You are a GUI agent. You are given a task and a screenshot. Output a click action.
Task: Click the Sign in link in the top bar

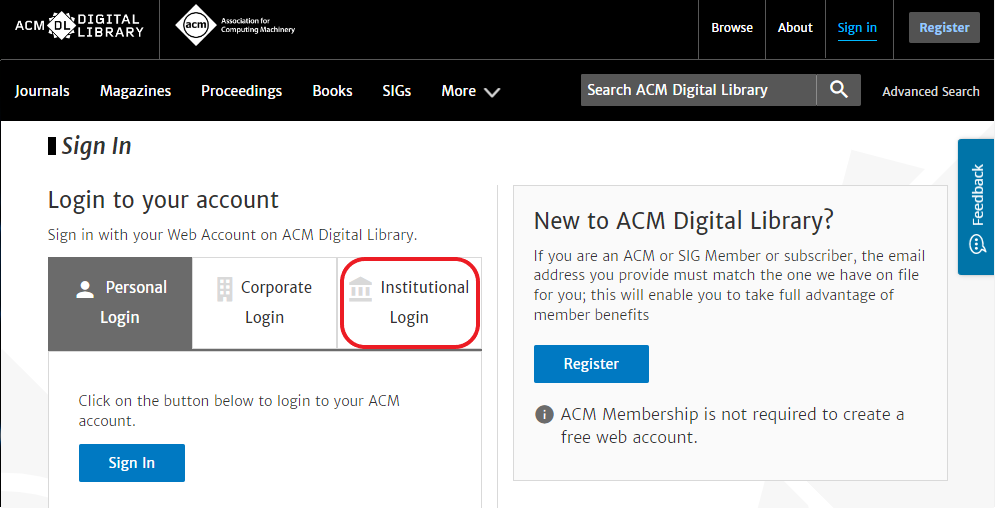[857, 28]
